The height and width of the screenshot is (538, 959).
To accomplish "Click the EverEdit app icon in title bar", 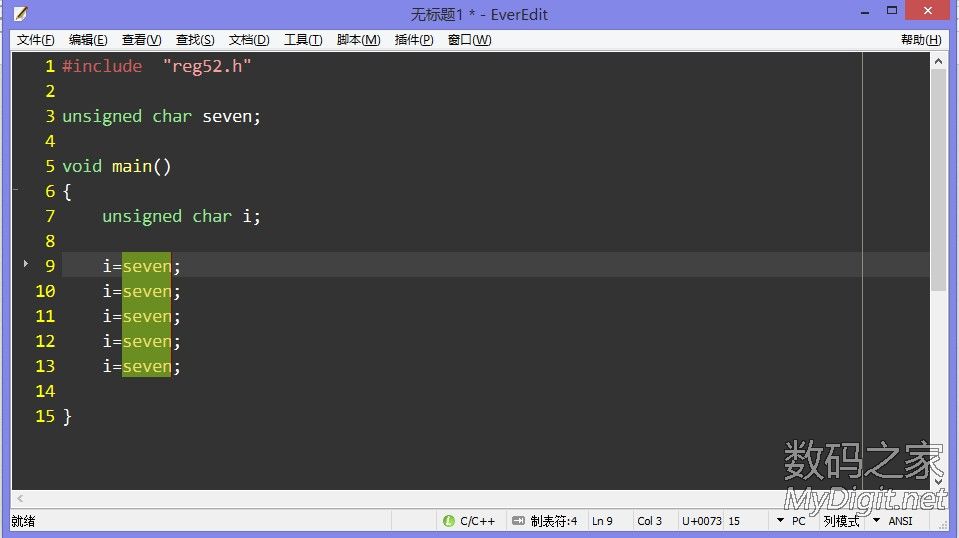I will click(x=20, y=14).
